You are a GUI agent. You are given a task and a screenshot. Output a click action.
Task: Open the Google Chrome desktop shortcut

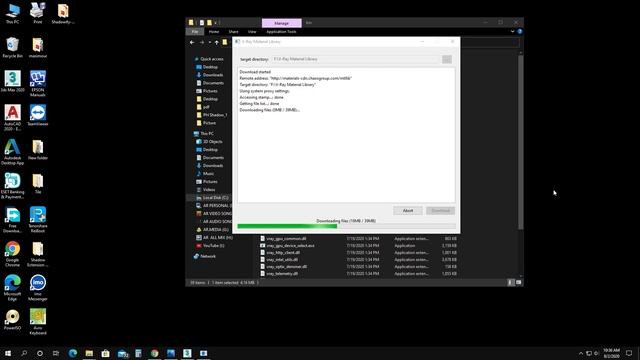click(12, 253)
